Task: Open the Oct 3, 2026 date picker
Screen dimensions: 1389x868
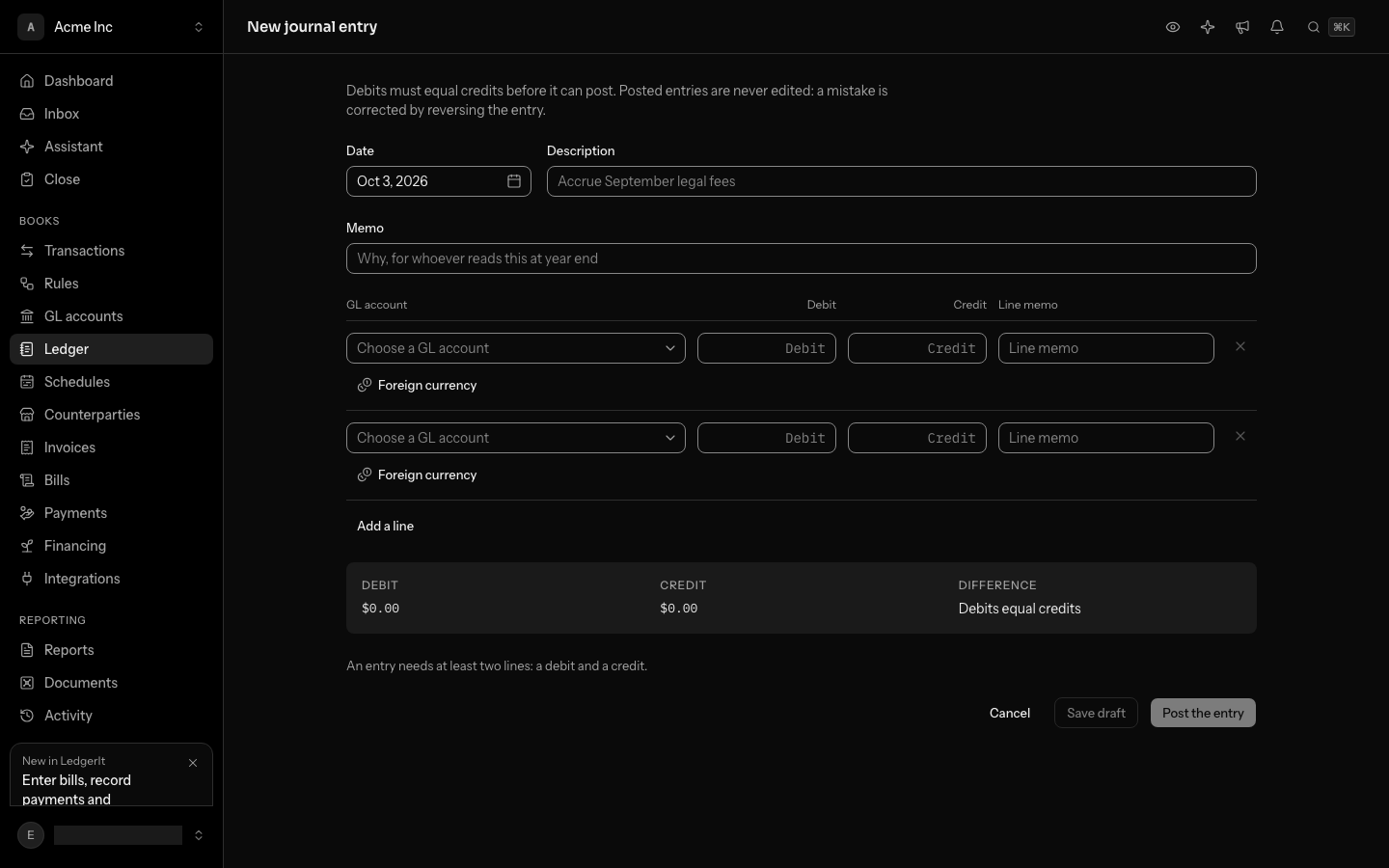Action: pos(439,181)
